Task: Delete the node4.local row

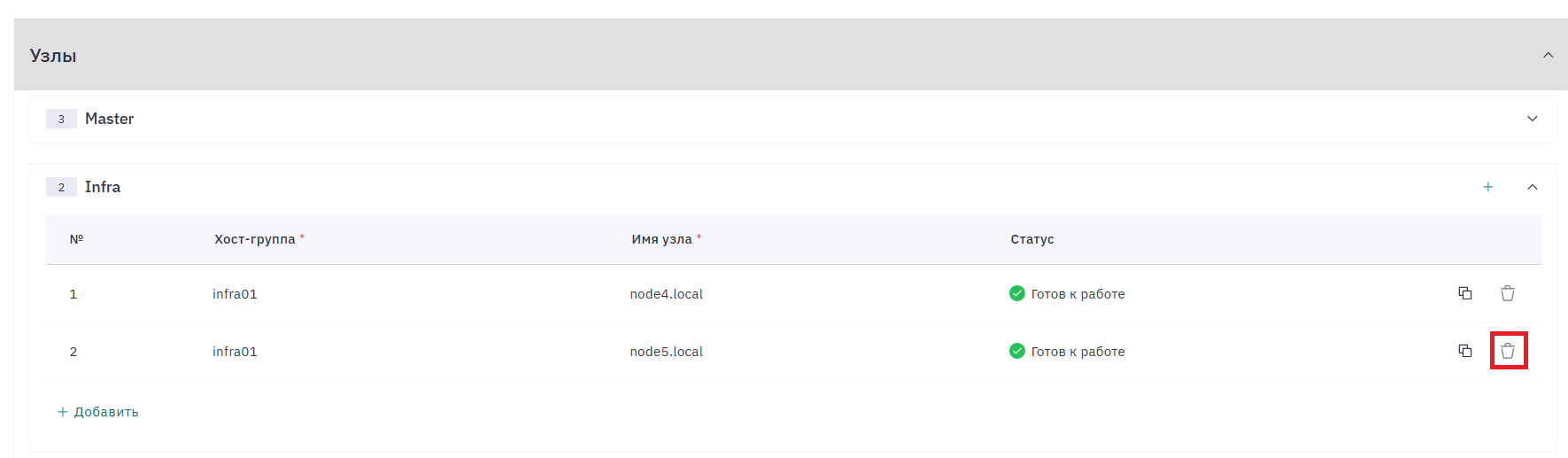Action: coord(1508,293)
